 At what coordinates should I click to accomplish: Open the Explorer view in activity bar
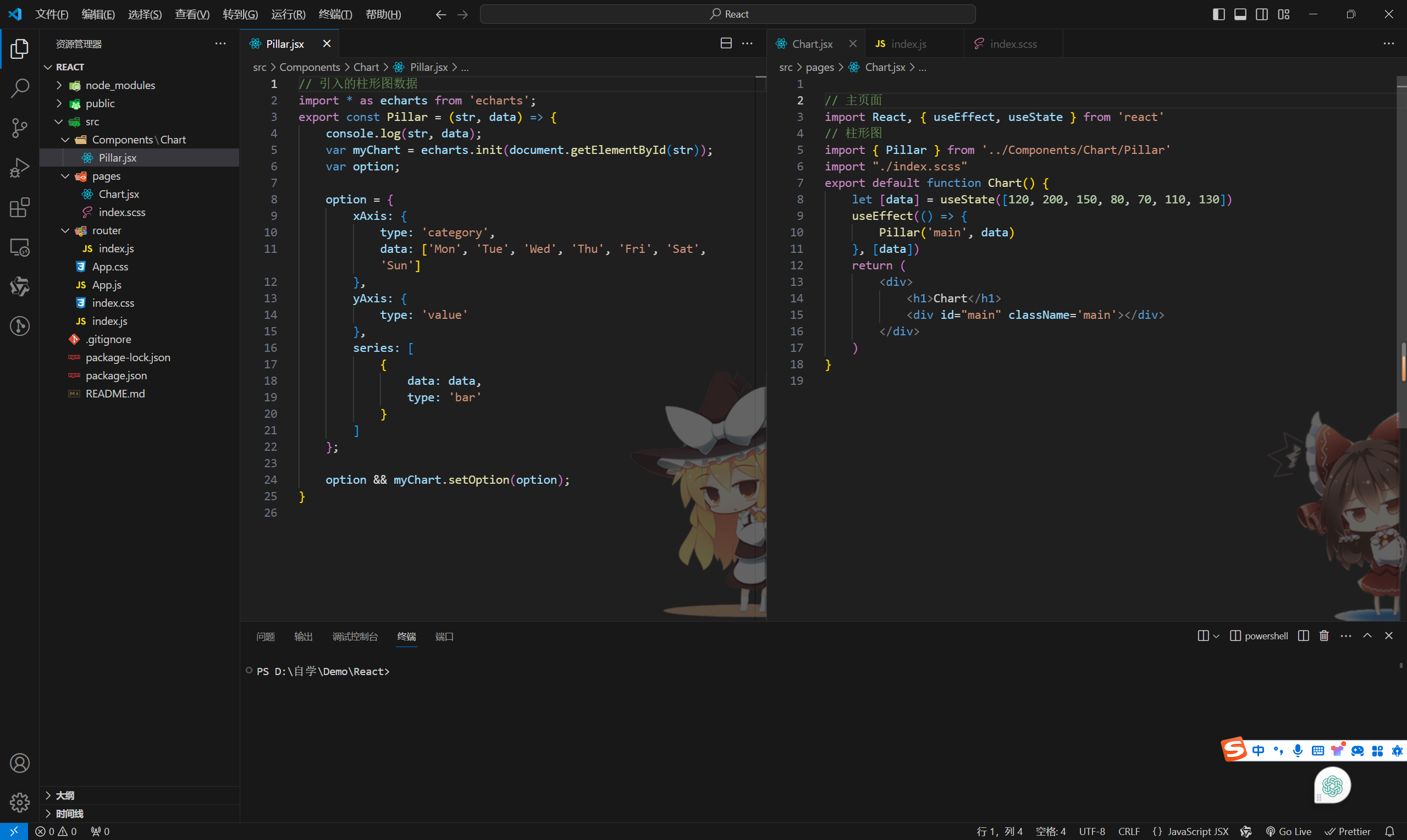[x=20, y=49]
